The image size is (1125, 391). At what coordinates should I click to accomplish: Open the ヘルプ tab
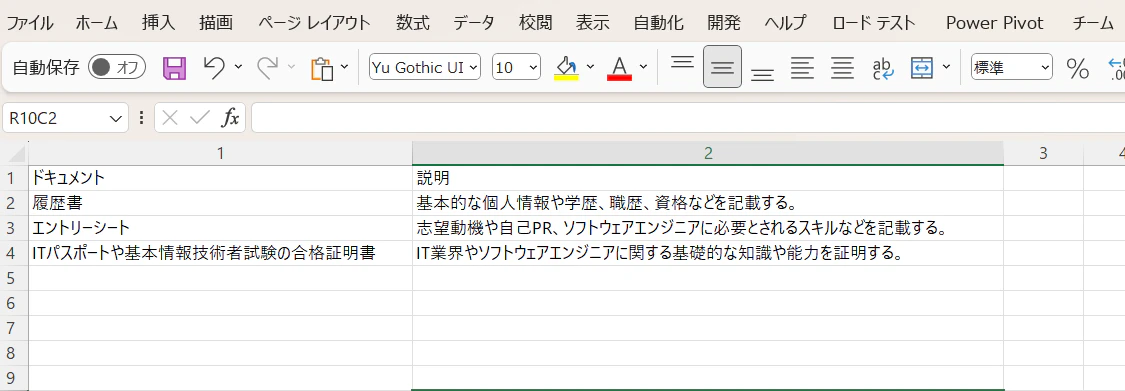pyautogui.click(x=786, y=23)
